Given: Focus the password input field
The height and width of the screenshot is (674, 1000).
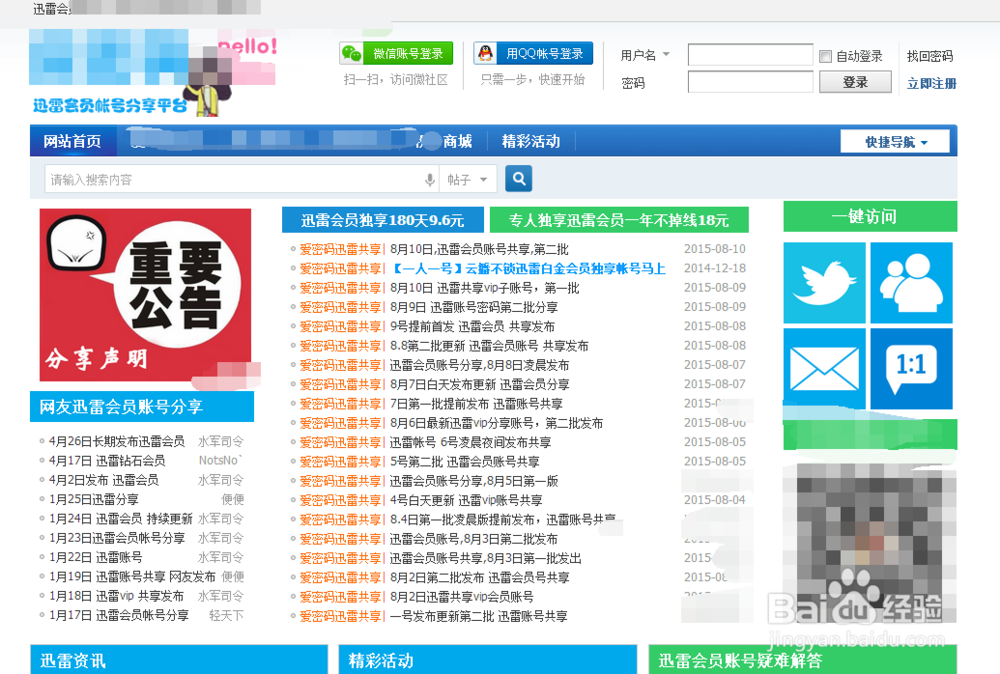Looking at the screenshot, I should point(750,82).
